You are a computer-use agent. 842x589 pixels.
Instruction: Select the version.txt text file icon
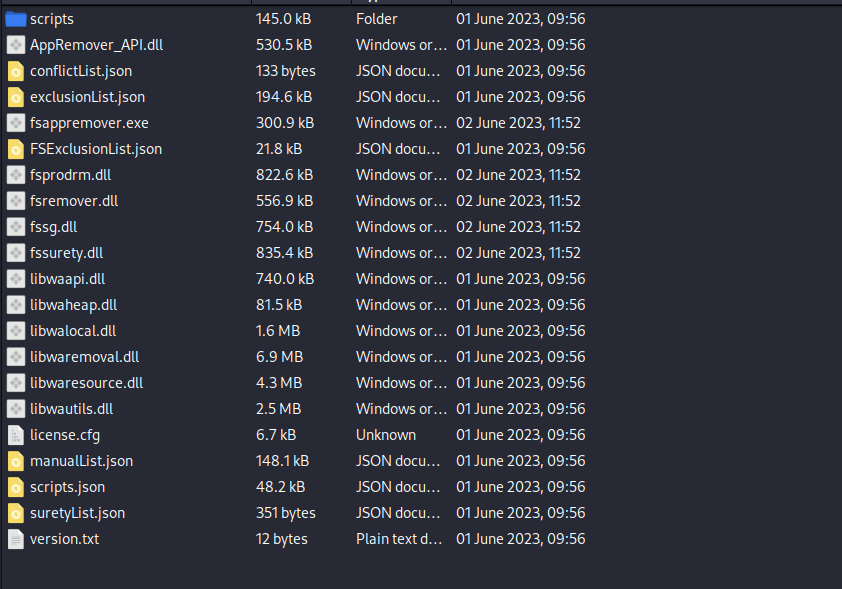click(x=15, y=539)
